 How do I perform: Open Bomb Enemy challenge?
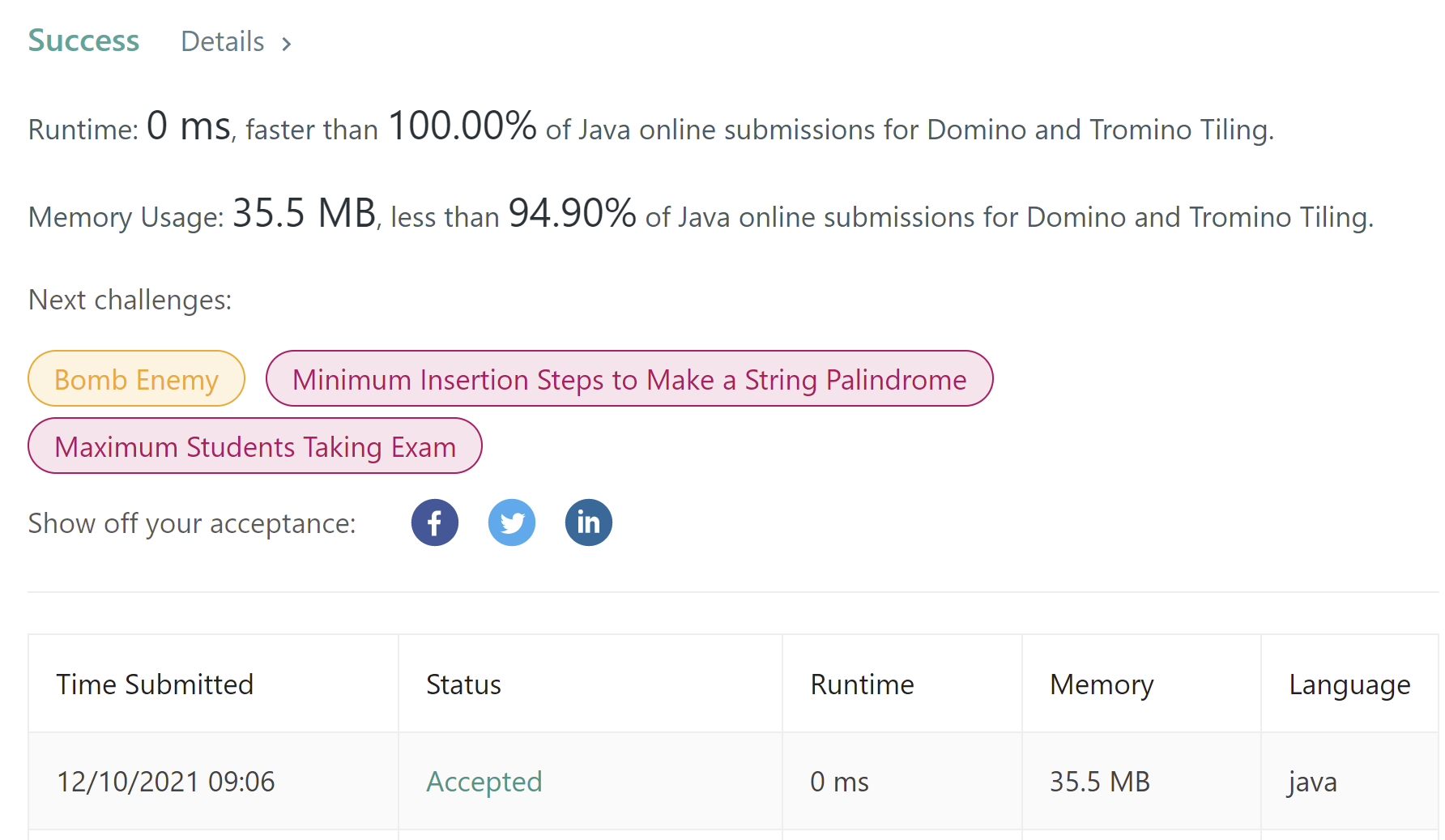tap(136, 379)
